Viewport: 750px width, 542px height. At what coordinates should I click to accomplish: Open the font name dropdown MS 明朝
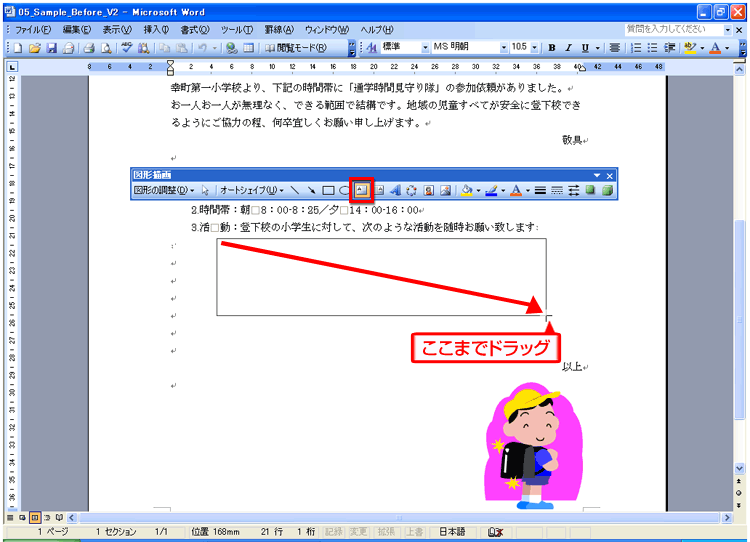(x=503, y=47)
